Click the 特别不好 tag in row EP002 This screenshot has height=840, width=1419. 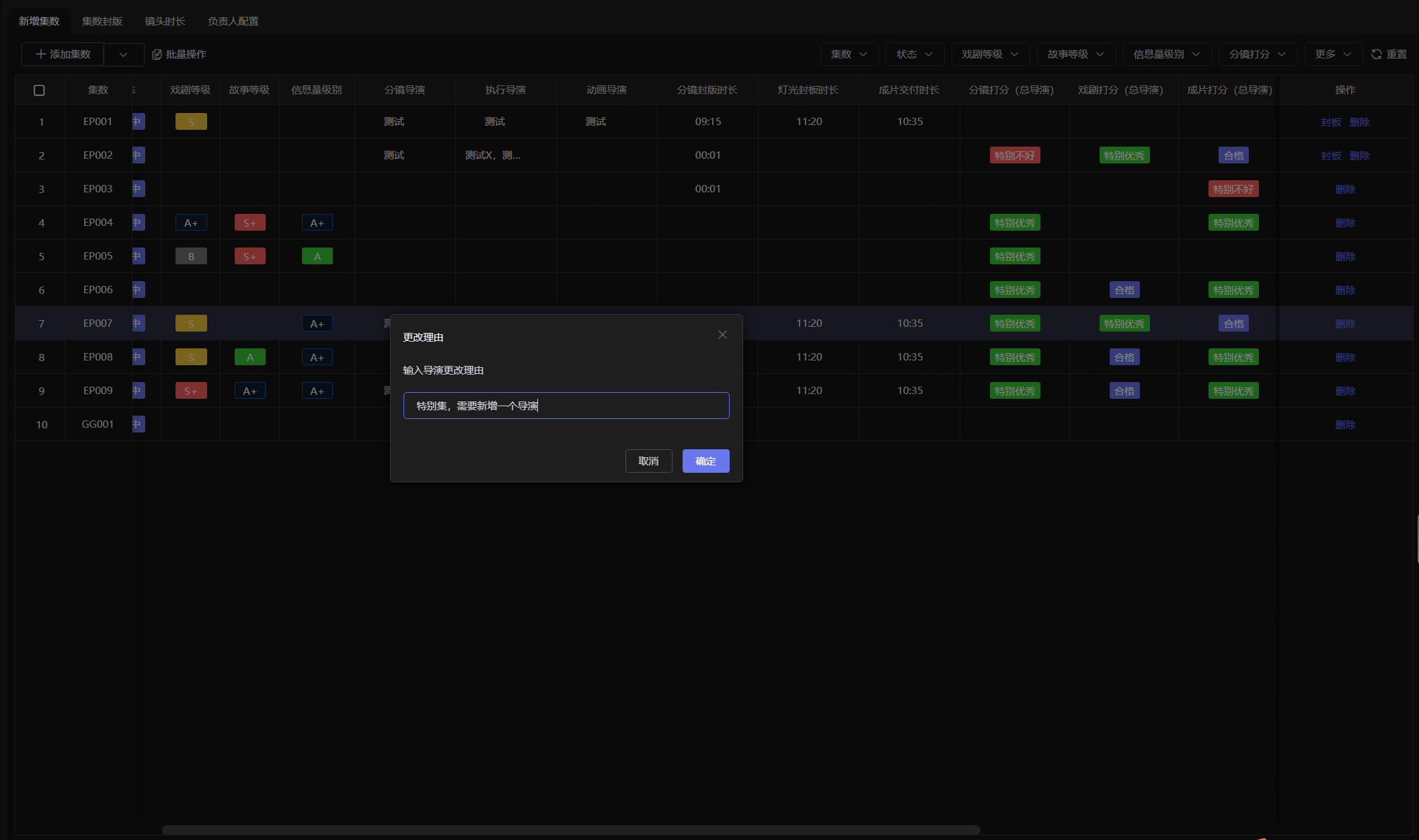(1015, 155)
